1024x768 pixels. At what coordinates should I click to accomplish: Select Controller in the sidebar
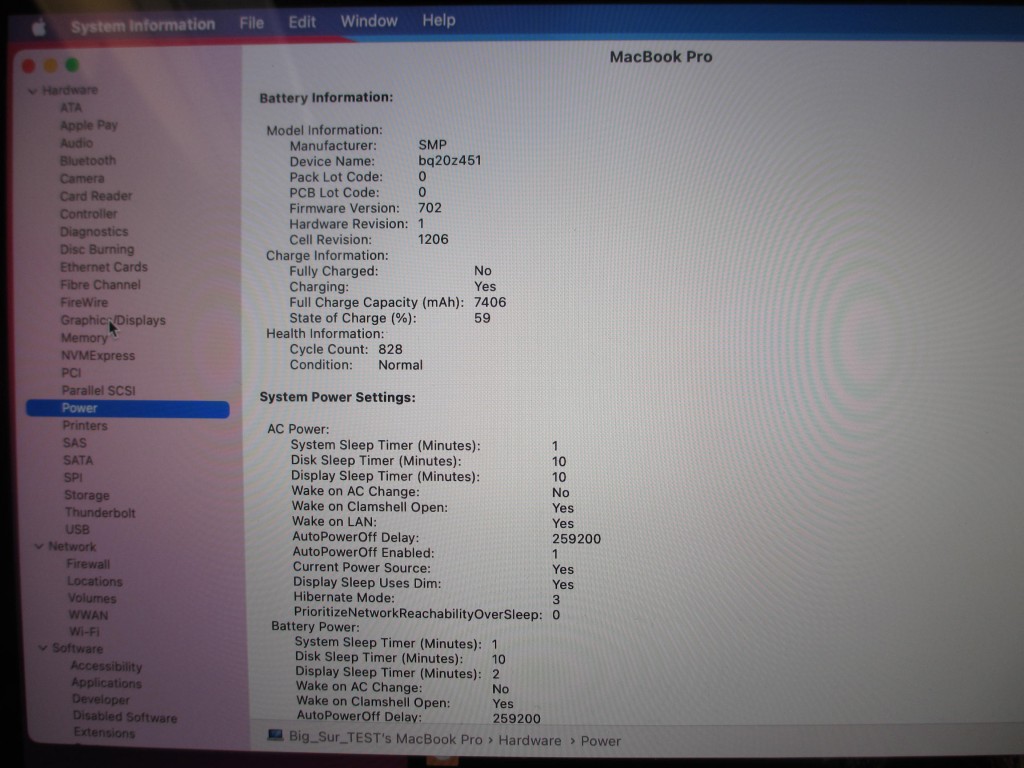click(89, 214)
